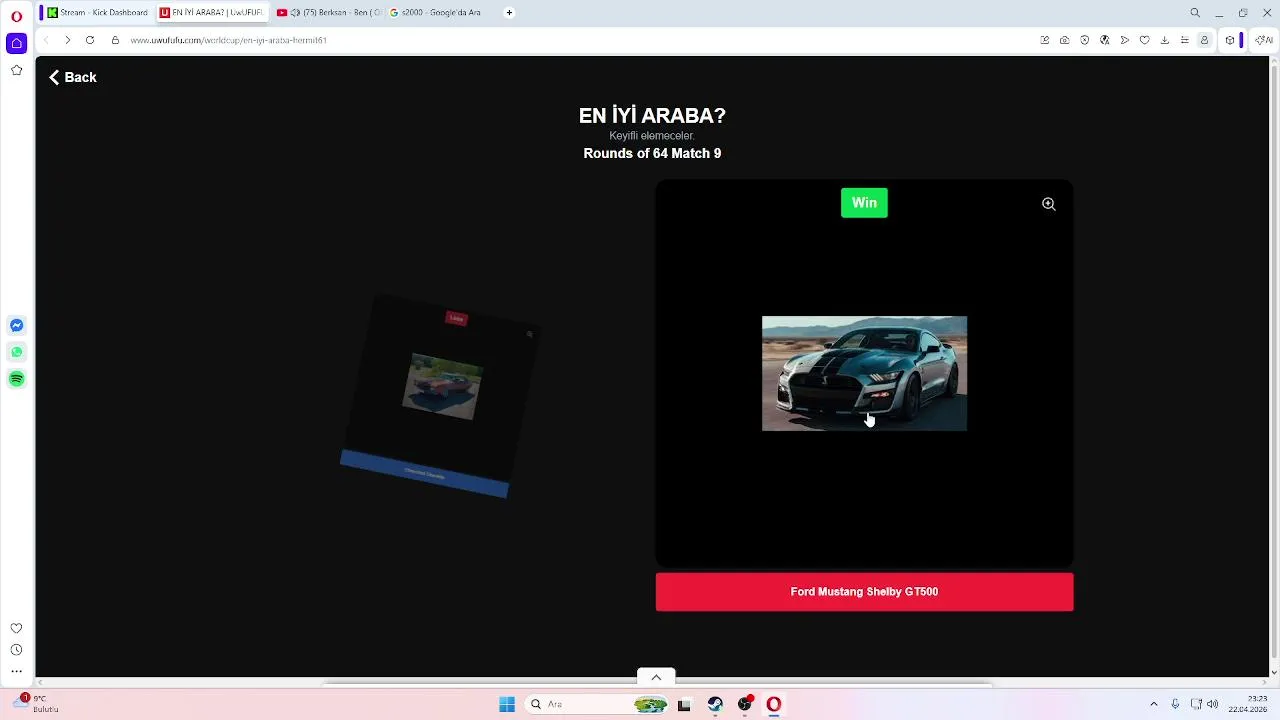Choose Ford Mustang Shelby GT500 button
This screenshot has height=720, width=1280.
[864, 592]
